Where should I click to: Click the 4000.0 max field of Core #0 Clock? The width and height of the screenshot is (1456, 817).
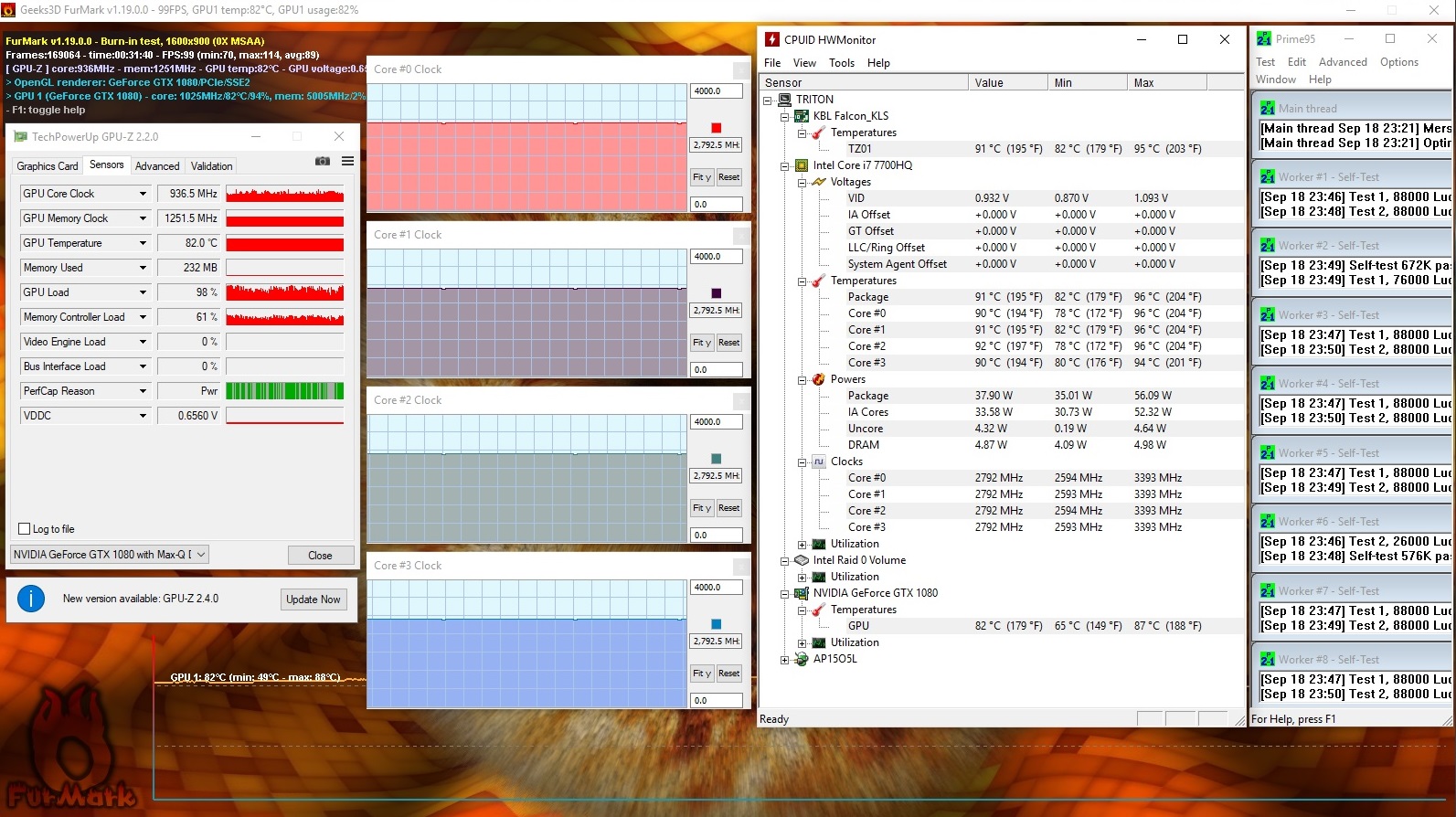point(717,91)
